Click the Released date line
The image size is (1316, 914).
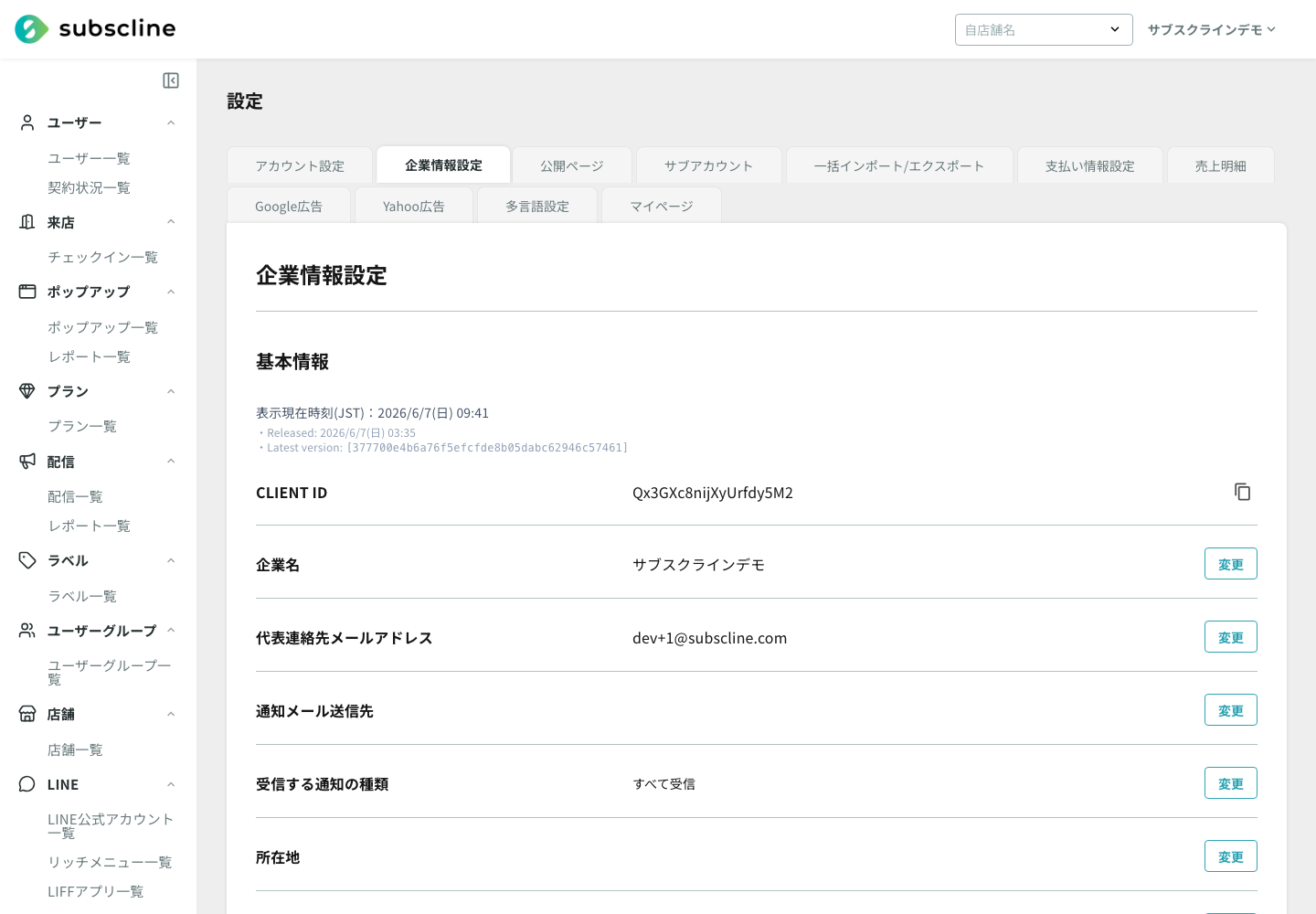click(337, 433)
